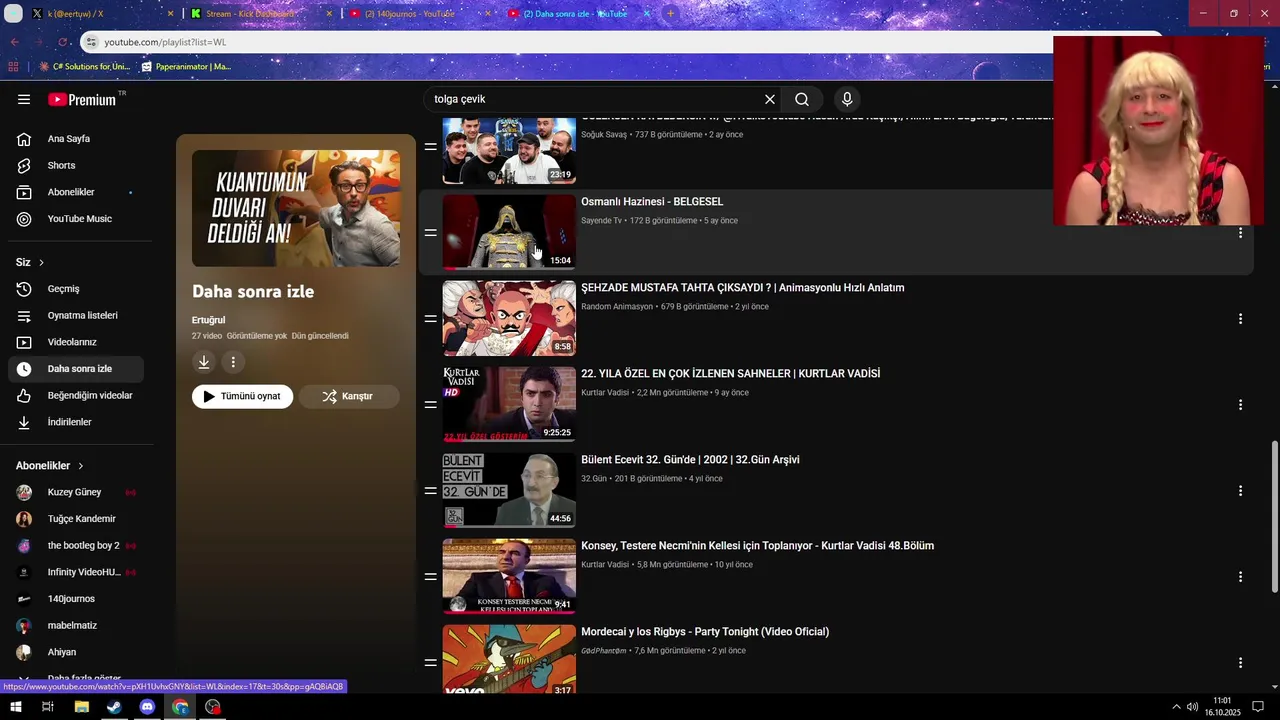Open Geçmiş history page
Screen dimensions: 1280x720
pos(76,289)
